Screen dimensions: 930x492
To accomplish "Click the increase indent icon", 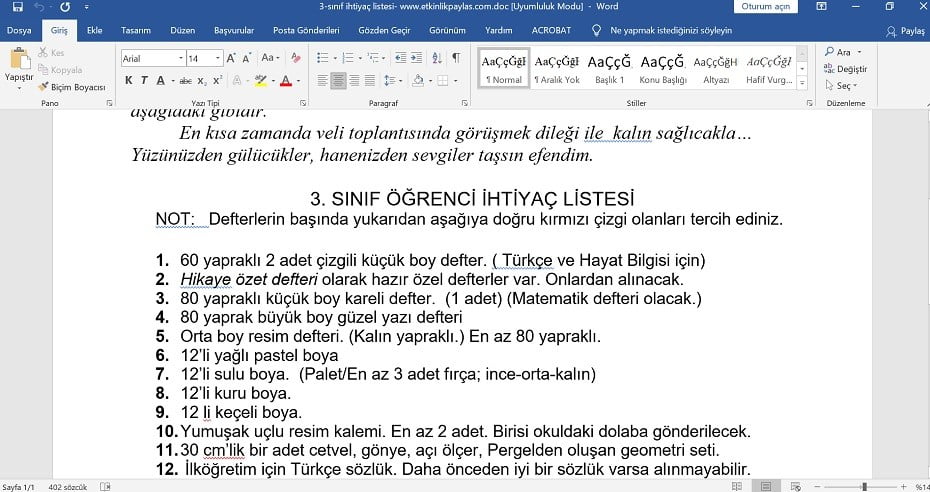I will point(417,57).
